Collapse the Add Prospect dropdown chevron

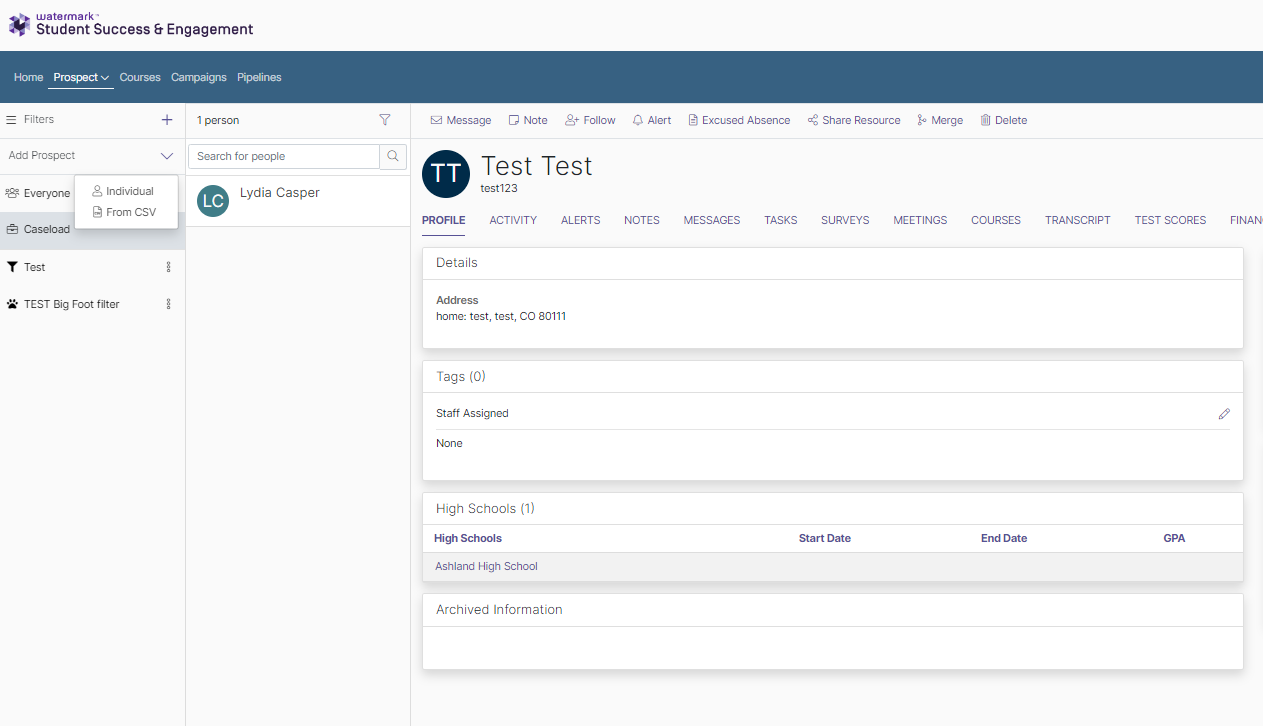167,156
